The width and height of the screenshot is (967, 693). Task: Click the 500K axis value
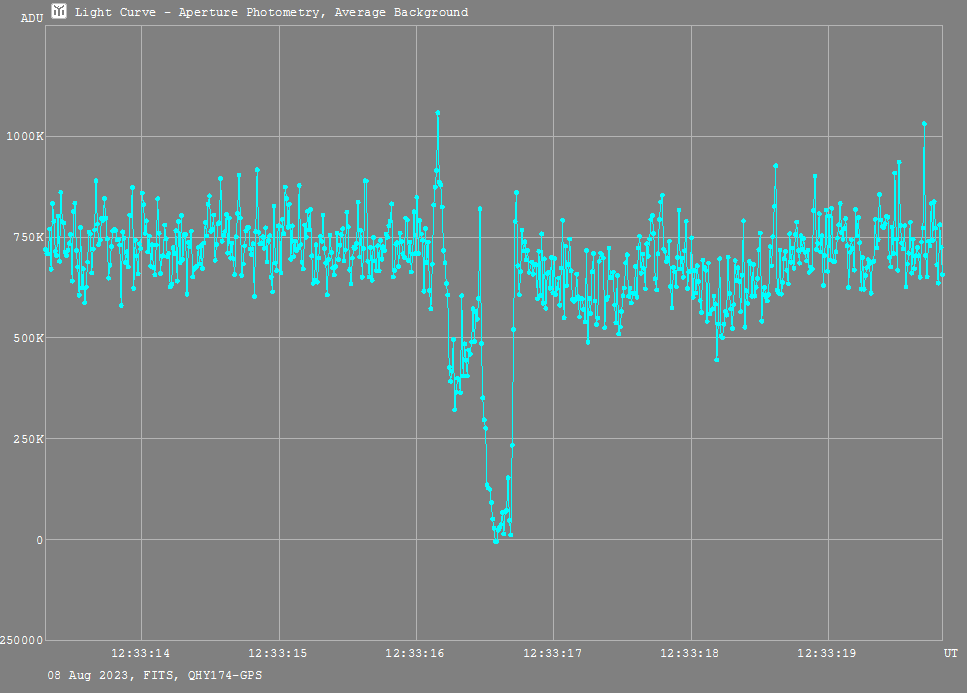[x=28, y=338]
